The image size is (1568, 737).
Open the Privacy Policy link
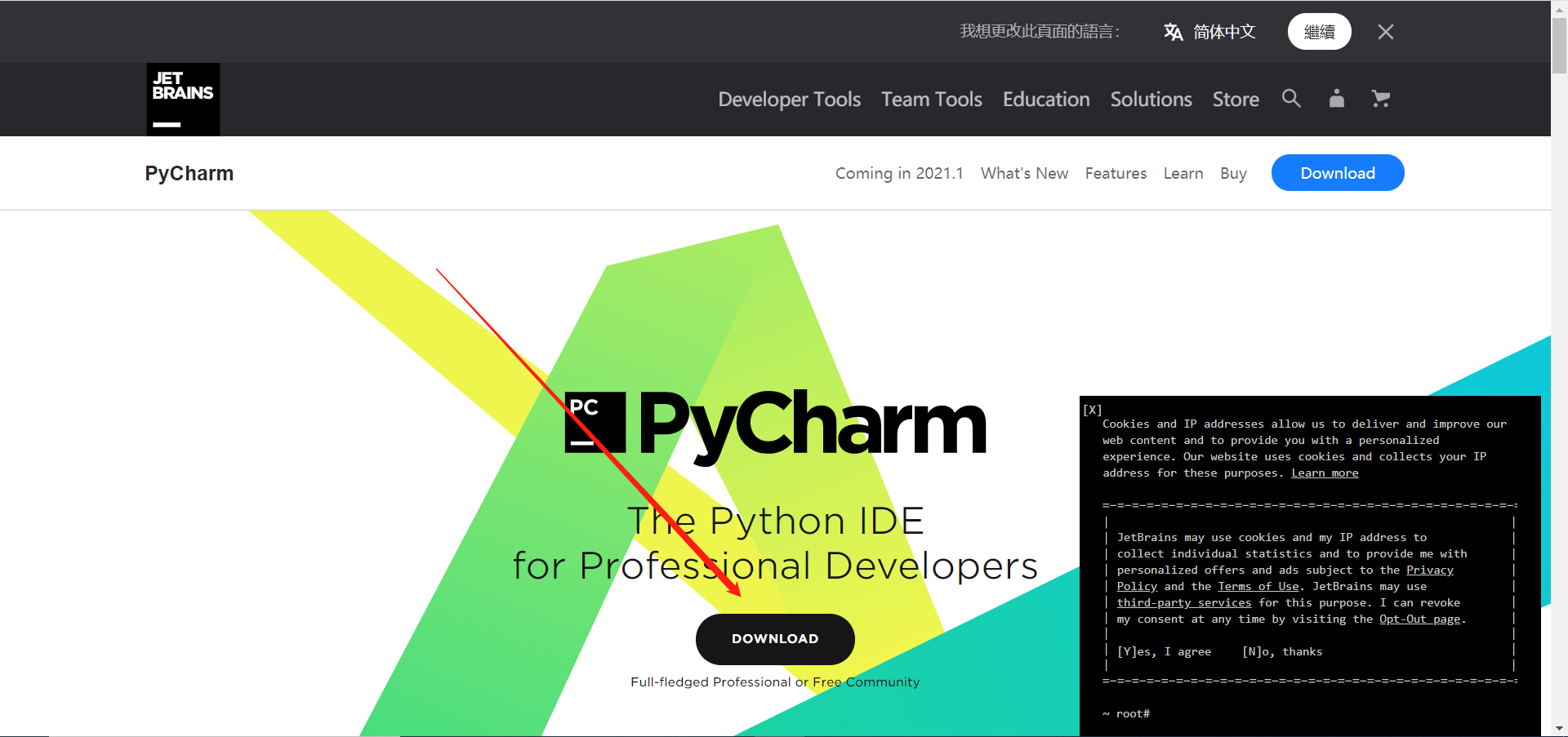click(1430, 571)
